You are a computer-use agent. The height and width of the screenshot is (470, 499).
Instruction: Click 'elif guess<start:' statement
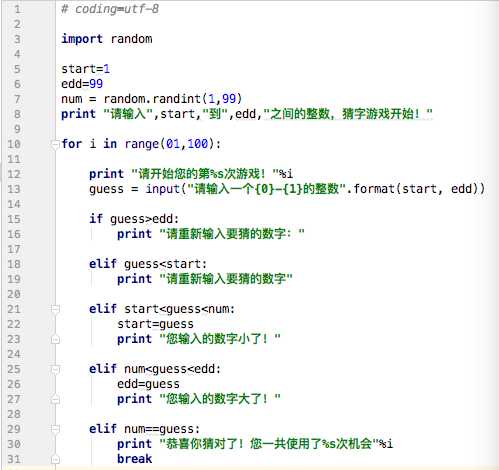coord(148,264)
